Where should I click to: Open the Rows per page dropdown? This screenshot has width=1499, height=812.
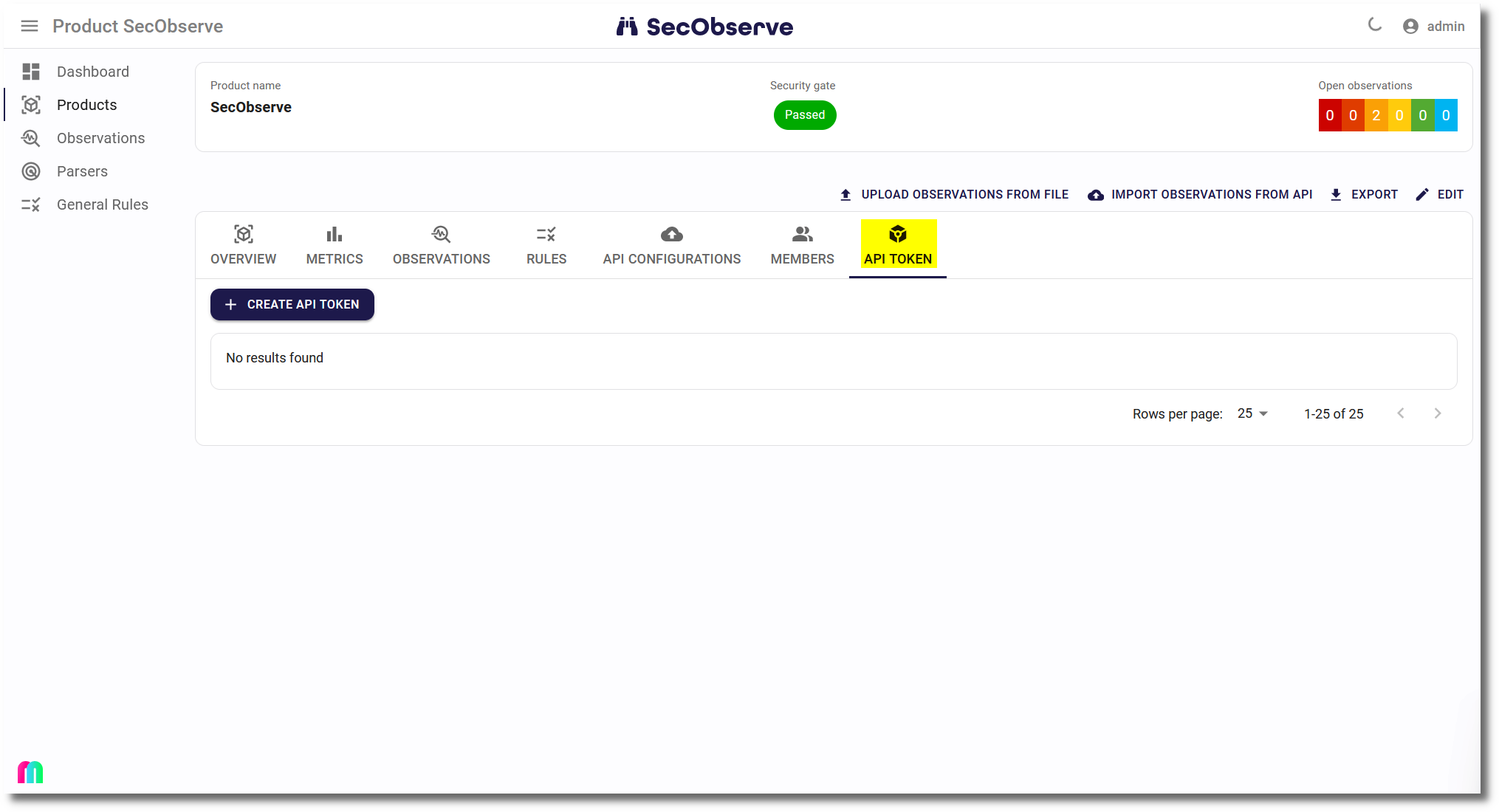[1252, 413]
